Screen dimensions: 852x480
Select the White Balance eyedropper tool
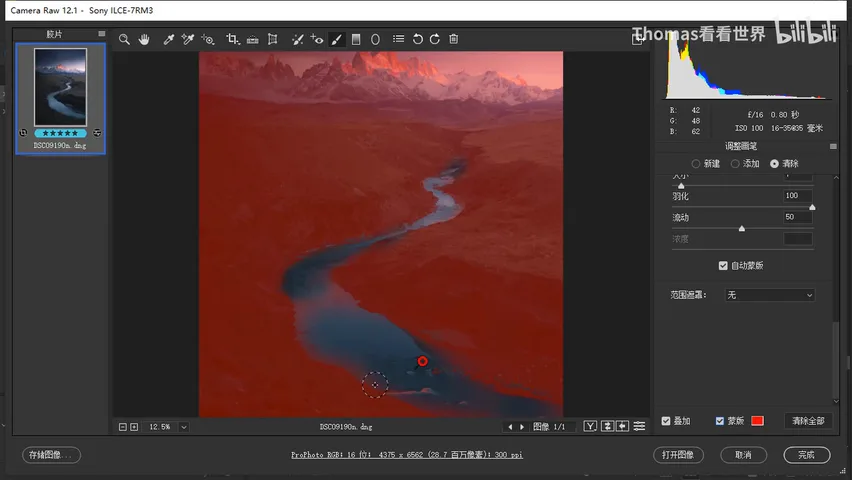point(168,39)
